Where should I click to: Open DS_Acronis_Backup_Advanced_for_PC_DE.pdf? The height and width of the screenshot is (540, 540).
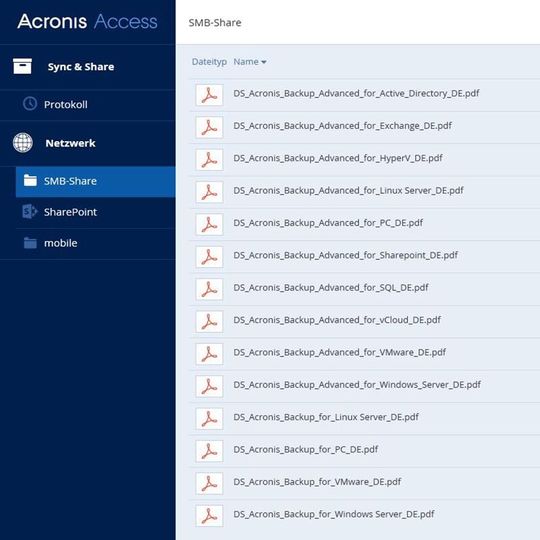coord(328,223)
